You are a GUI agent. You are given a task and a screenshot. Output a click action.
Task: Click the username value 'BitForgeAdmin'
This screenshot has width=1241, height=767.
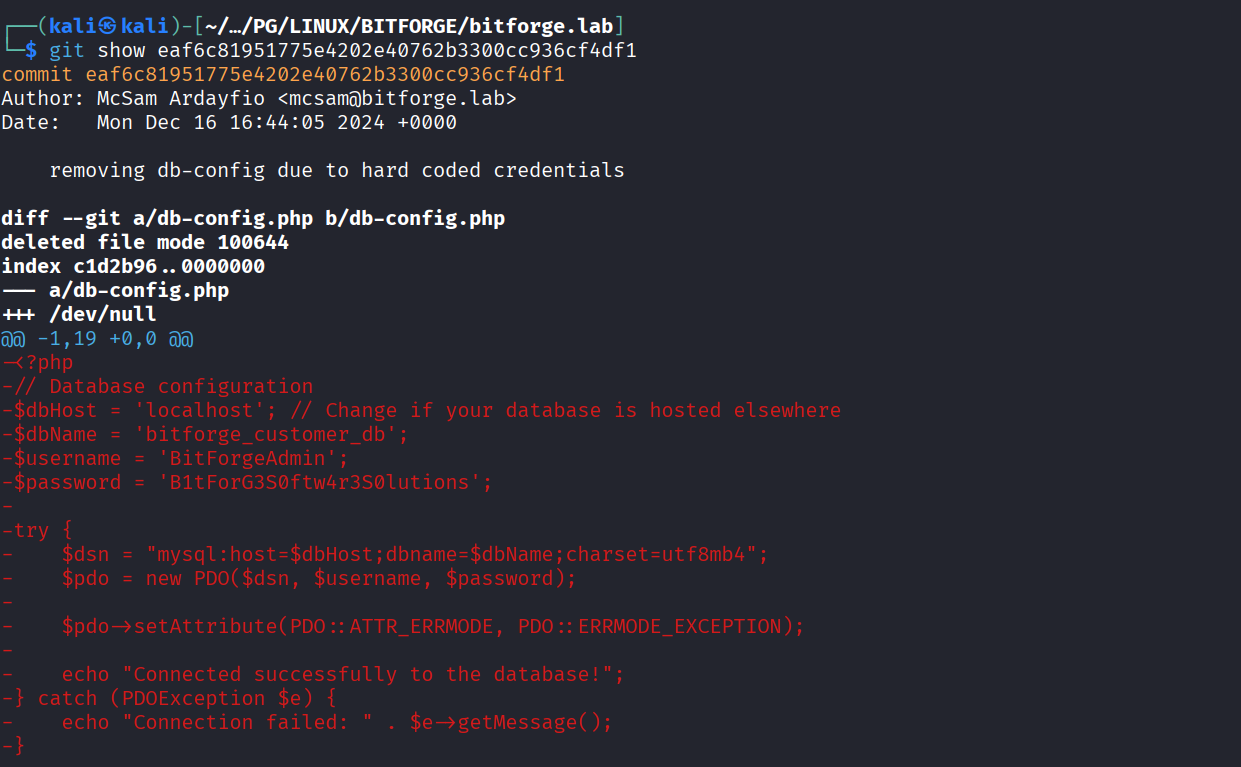240,458
